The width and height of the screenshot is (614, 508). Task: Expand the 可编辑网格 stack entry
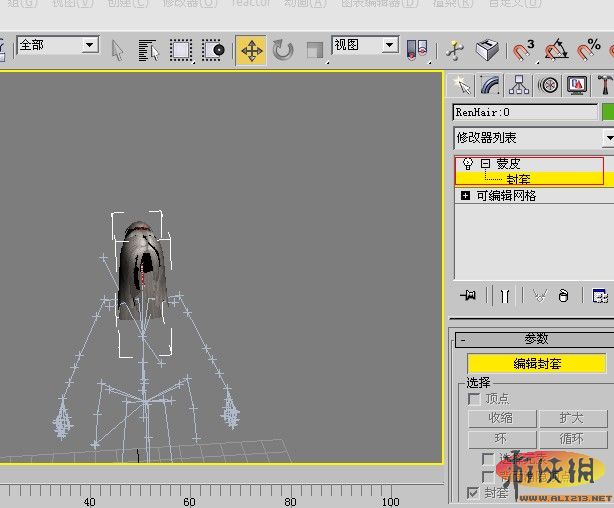click(x=466, y=196)
